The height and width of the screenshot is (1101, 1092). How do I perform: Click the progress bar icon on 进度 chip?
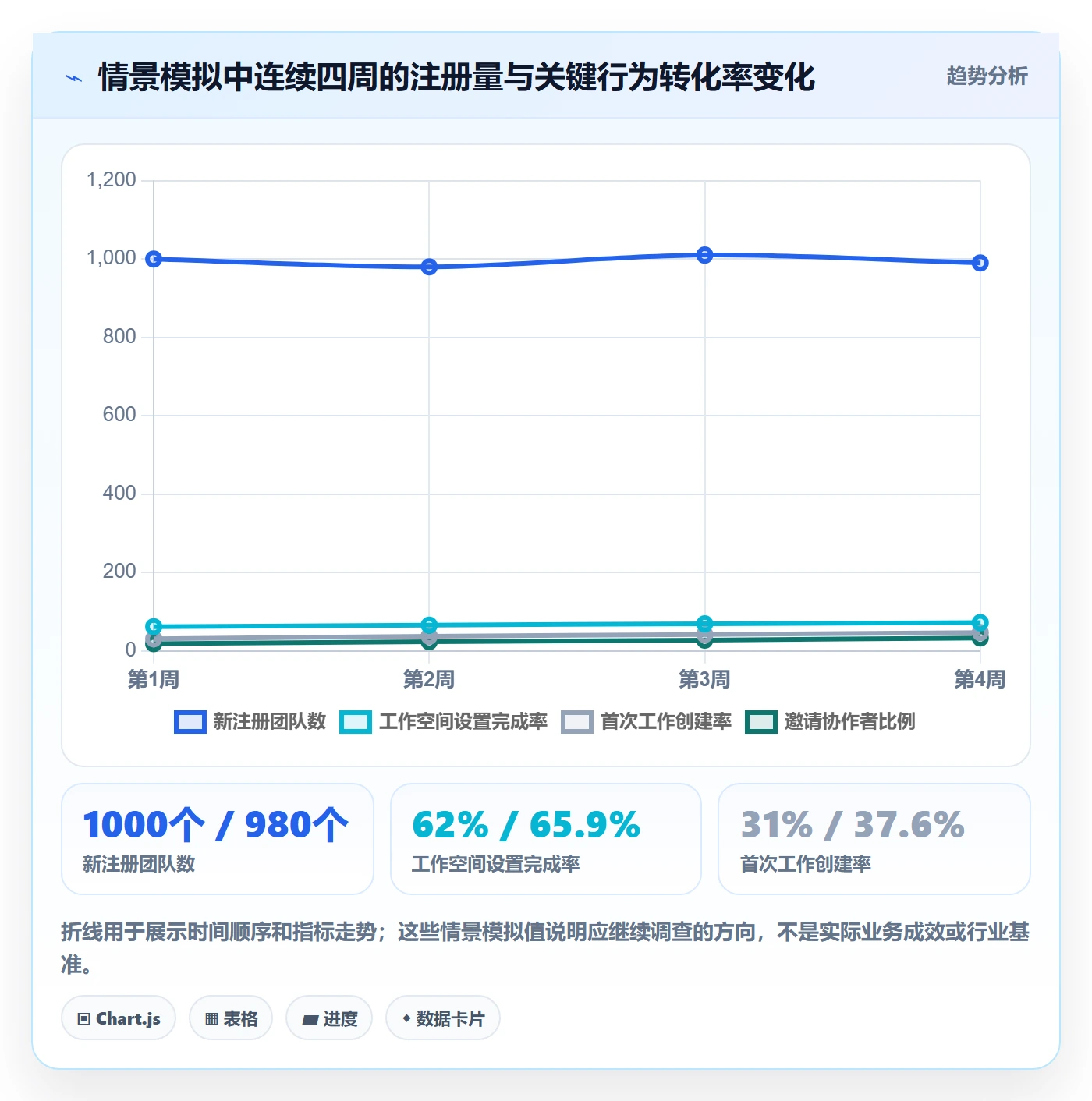(310, 1019)
